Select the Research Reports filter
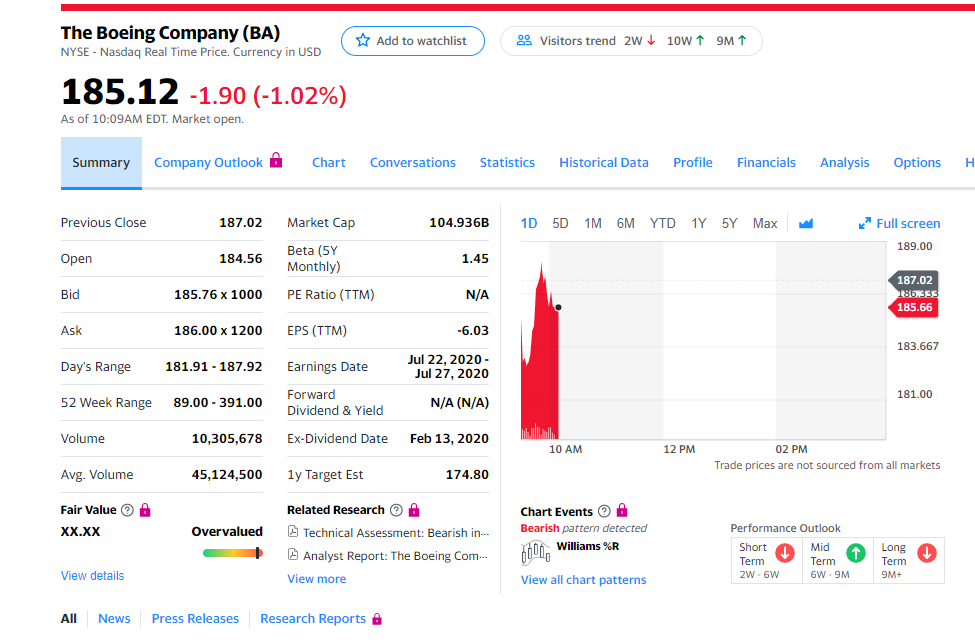This screenshot has height=642, width=975. point(313,619)
